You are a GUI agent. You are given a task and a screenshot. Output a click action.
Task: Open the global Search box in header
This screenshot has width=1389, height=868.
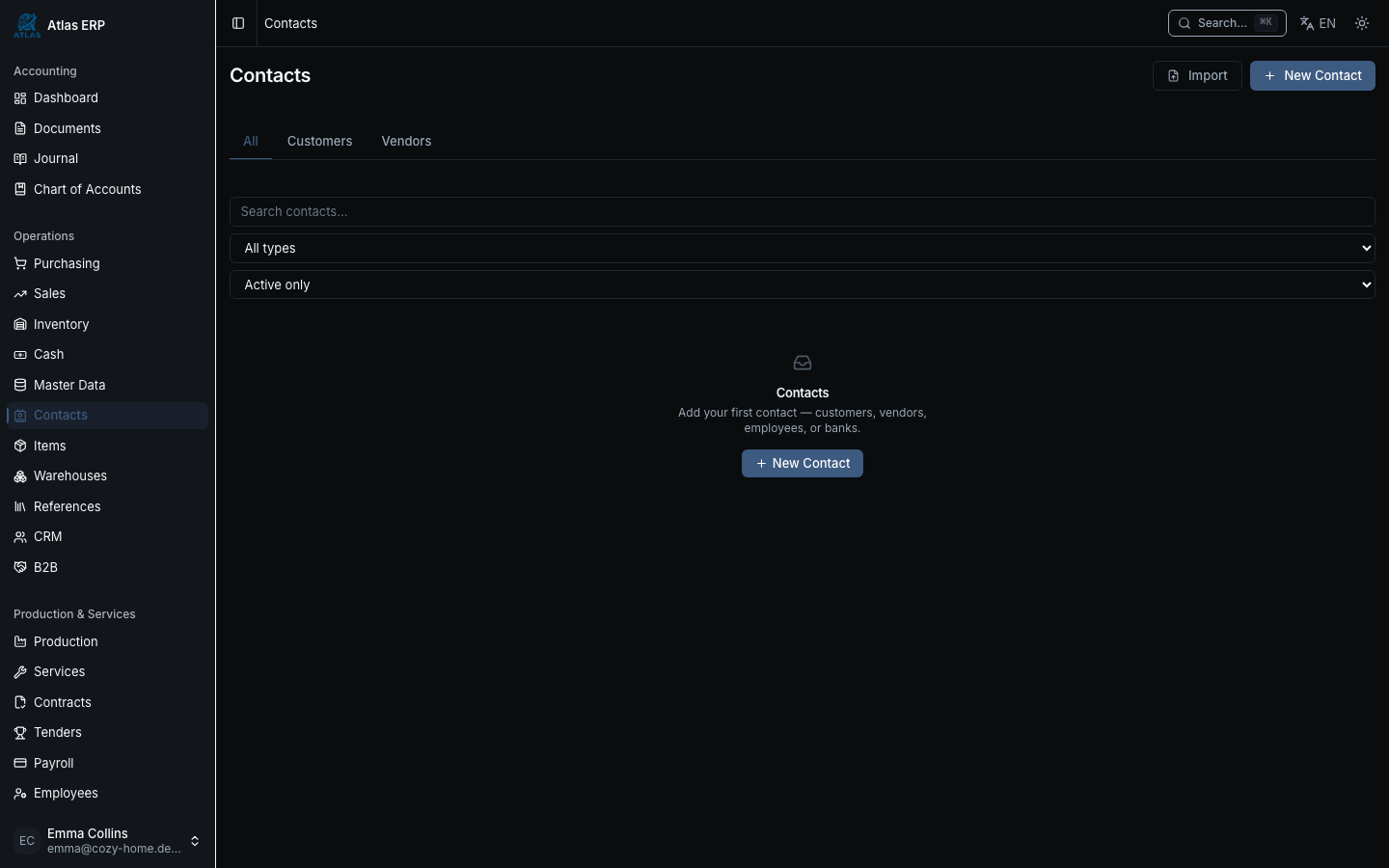point(1227,23)
